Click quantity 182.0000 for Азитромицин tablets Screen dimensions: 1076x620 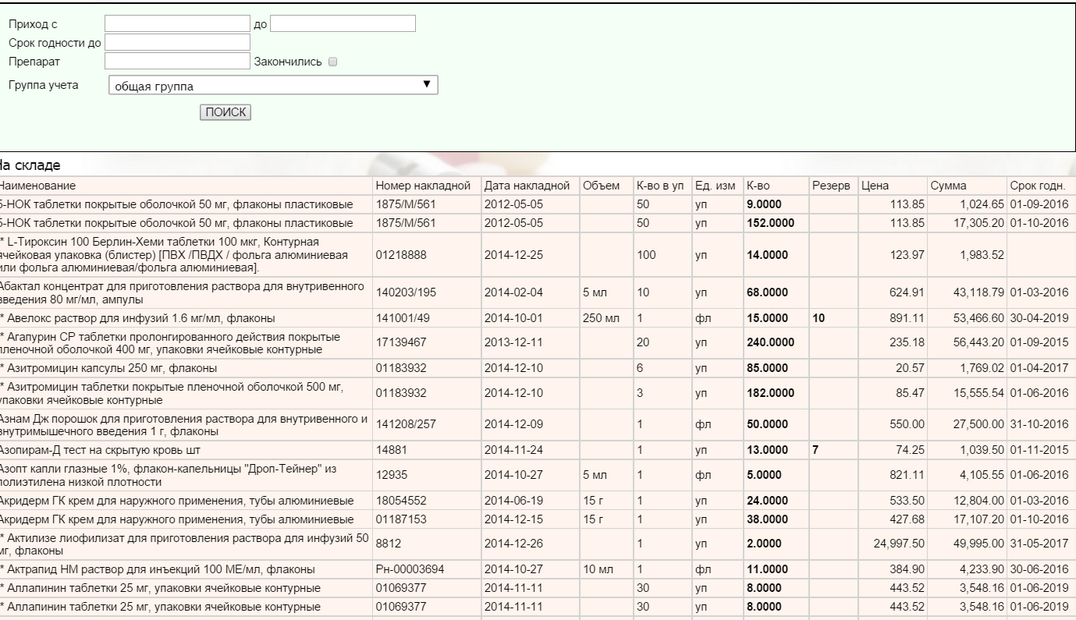click(771, 393)
